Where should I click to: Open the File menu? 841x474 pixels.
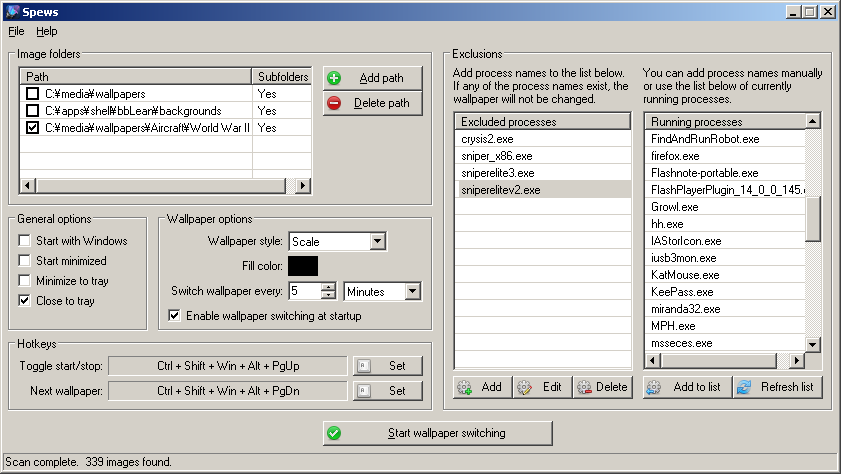16,31
